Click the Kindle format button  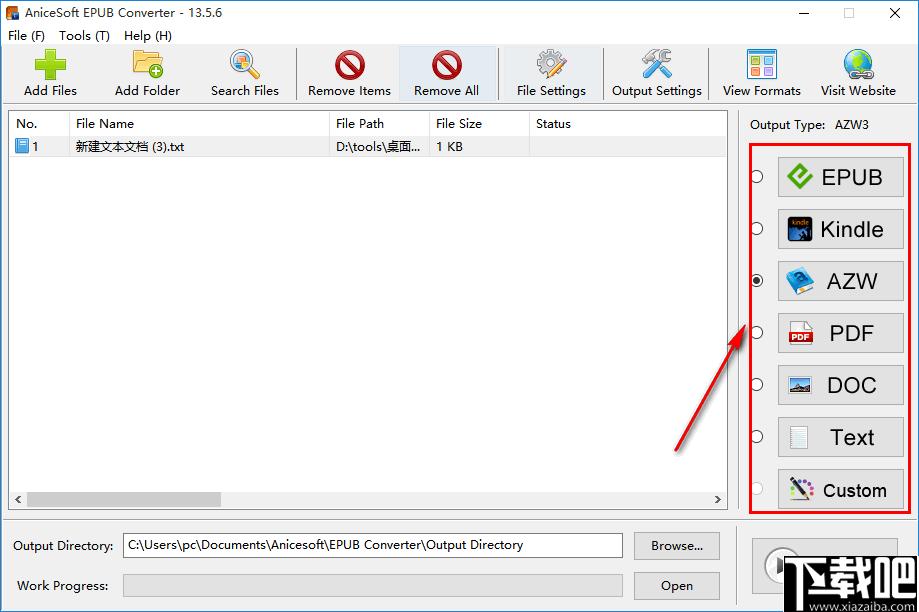[840, 229]
